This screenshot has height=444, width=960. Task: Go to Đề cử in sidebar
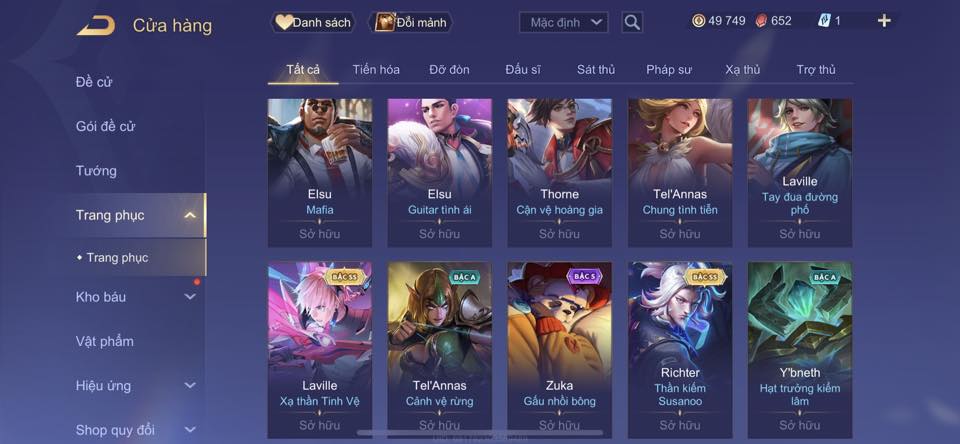click(94, 82)
